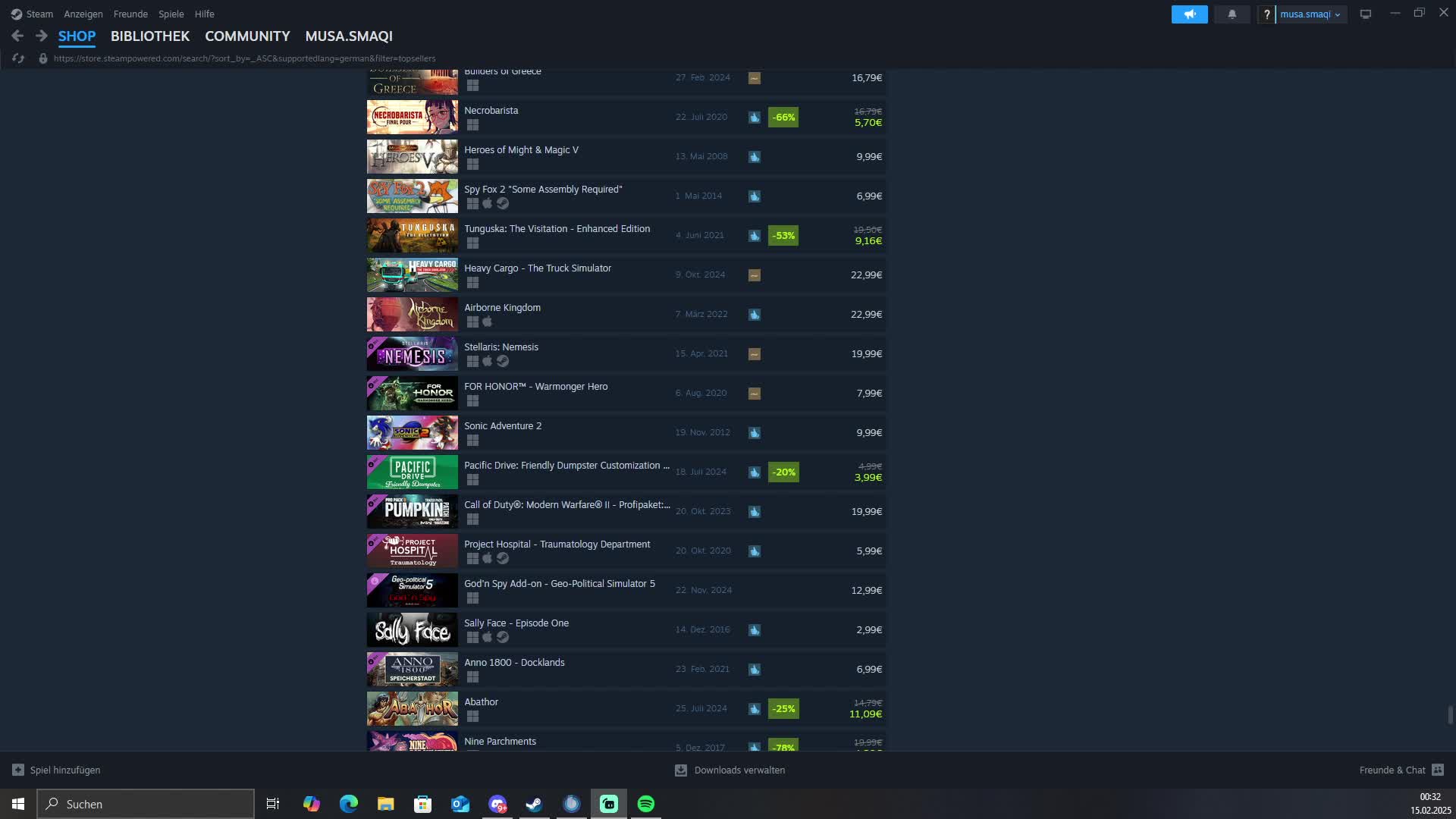Reload the store page
Viewport: 1456px width, 819px height.
coord(18,58)
